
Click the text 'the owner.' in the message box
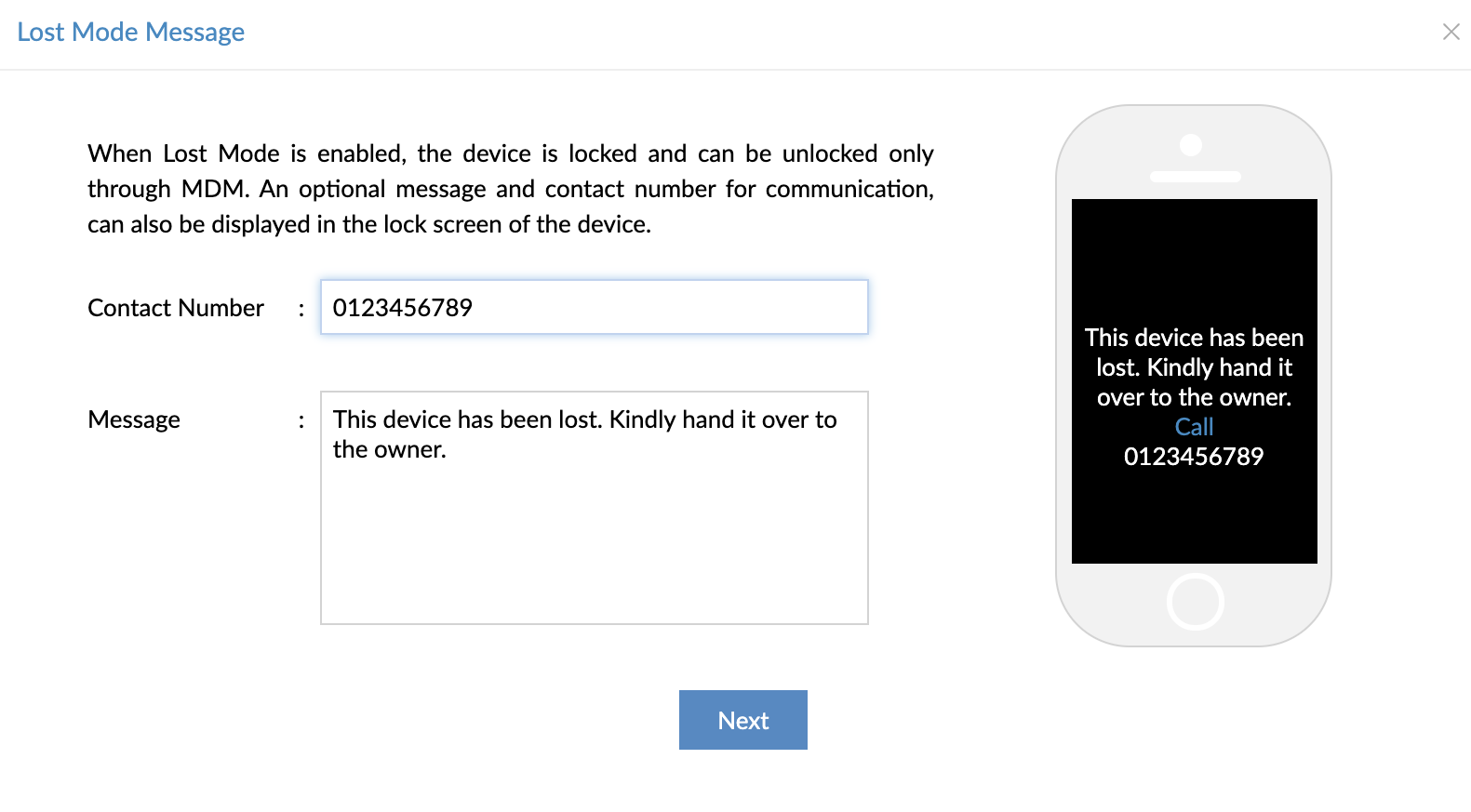390,450
